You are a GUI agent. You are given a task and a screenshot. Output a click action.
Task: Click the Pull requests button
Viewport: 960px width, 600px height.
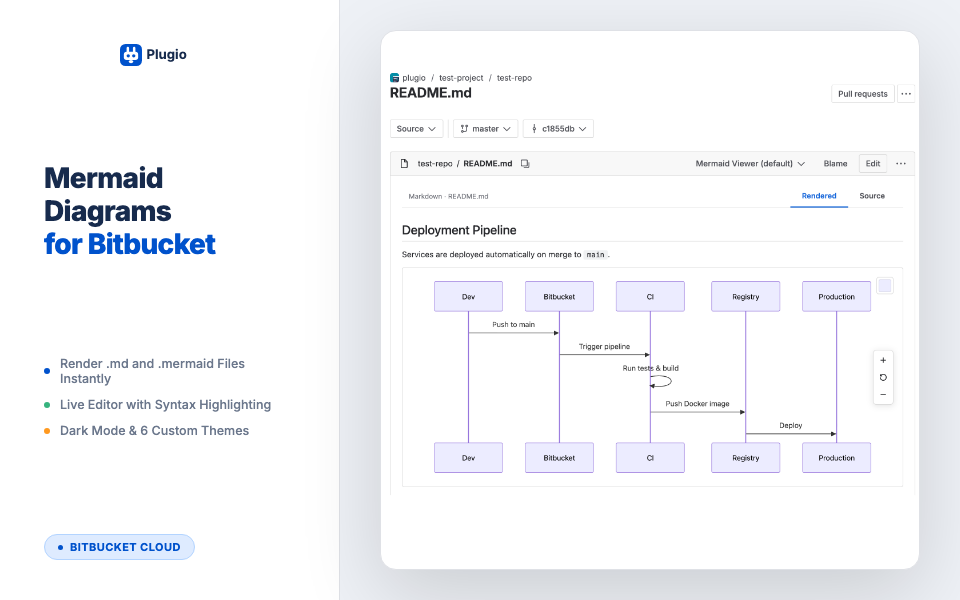[863, 94]
